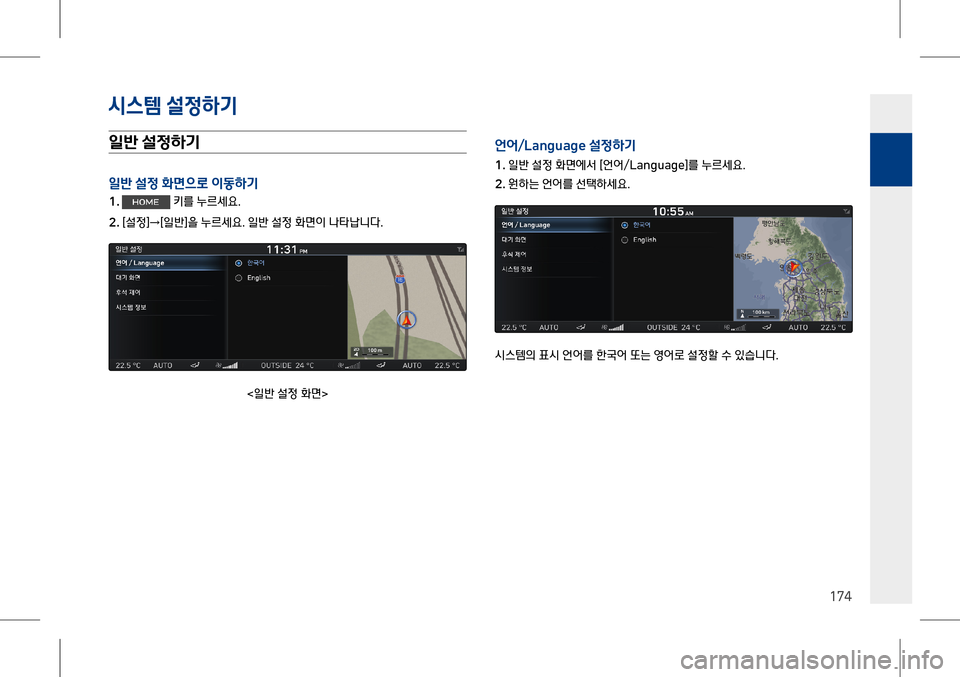Click the route 15 highway shield on the map

click(400, 279)
